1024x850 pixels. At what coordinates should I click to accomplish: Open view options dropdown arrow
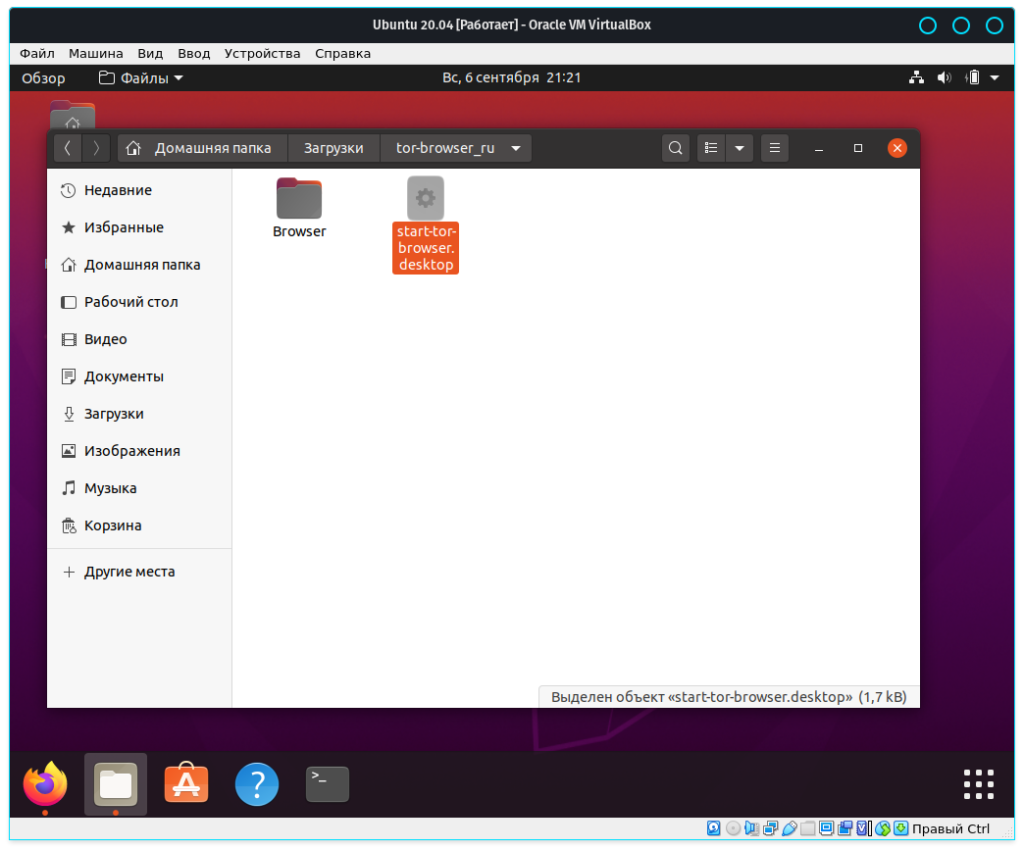[x=739, y=148]
